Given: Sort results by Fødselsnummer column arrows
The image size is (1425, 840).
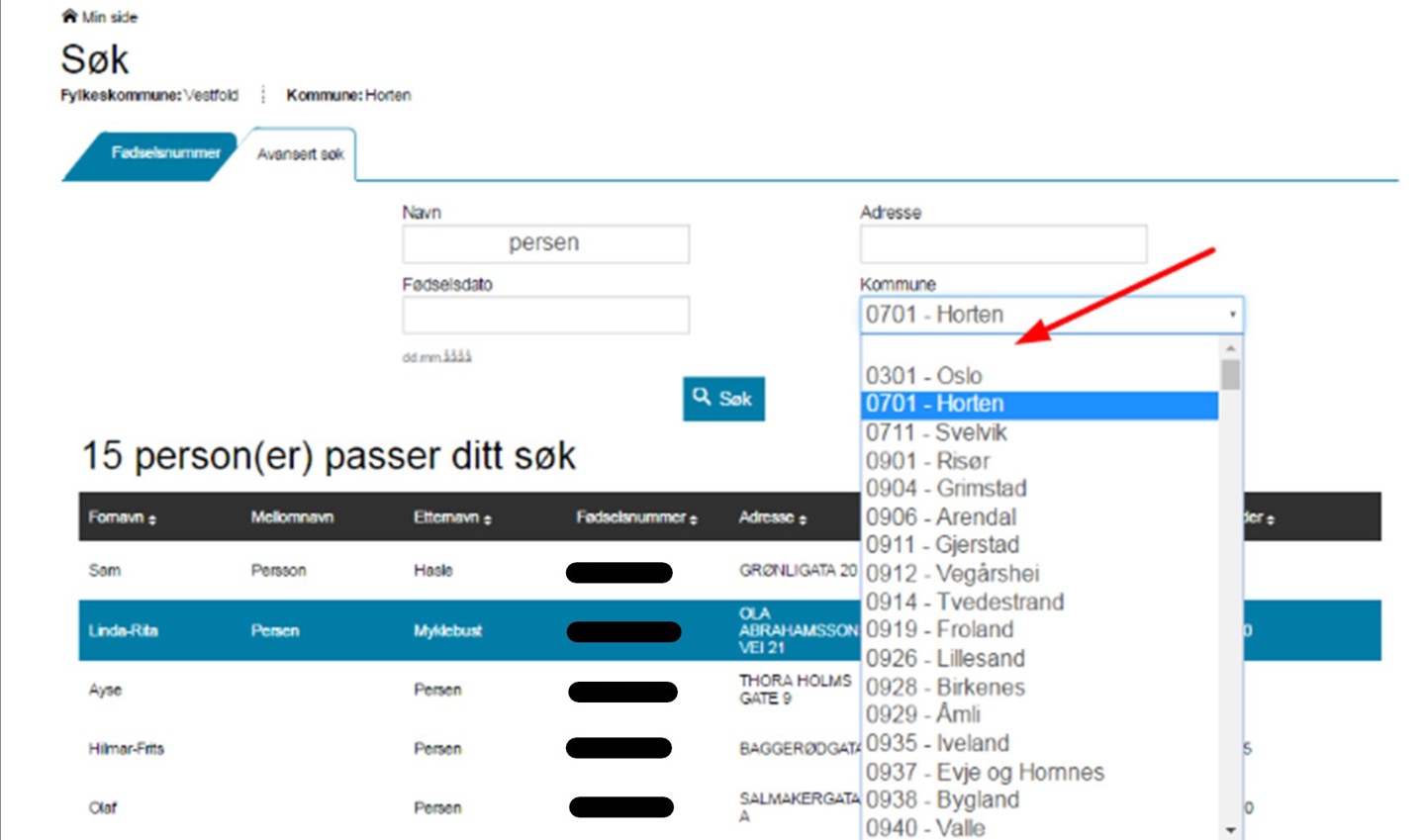Looking at the screenshot, I should [693, 519].
